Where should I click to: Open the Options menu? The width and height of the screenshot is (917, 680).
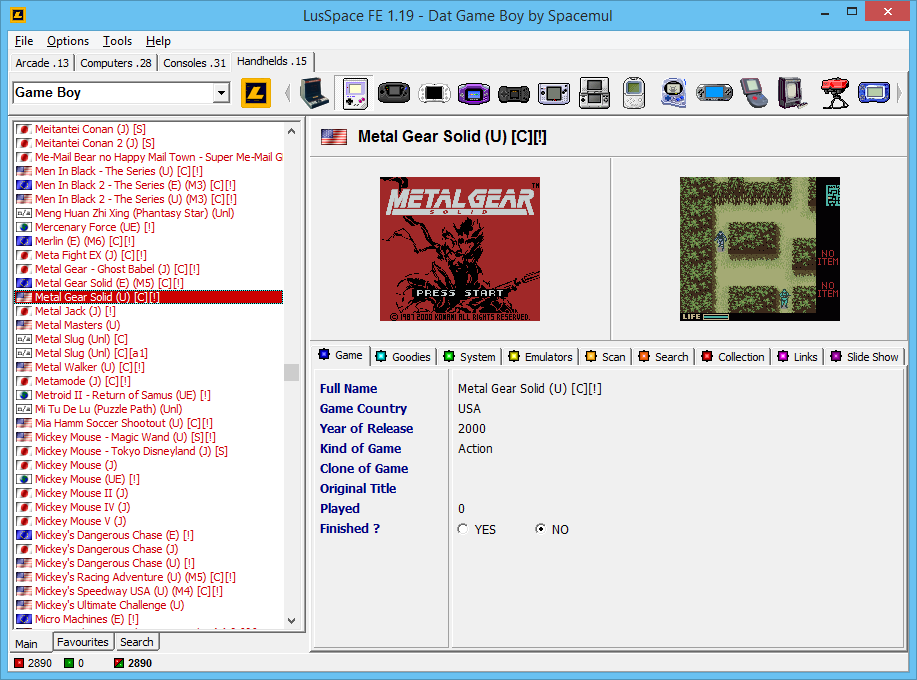click(68, 41)
